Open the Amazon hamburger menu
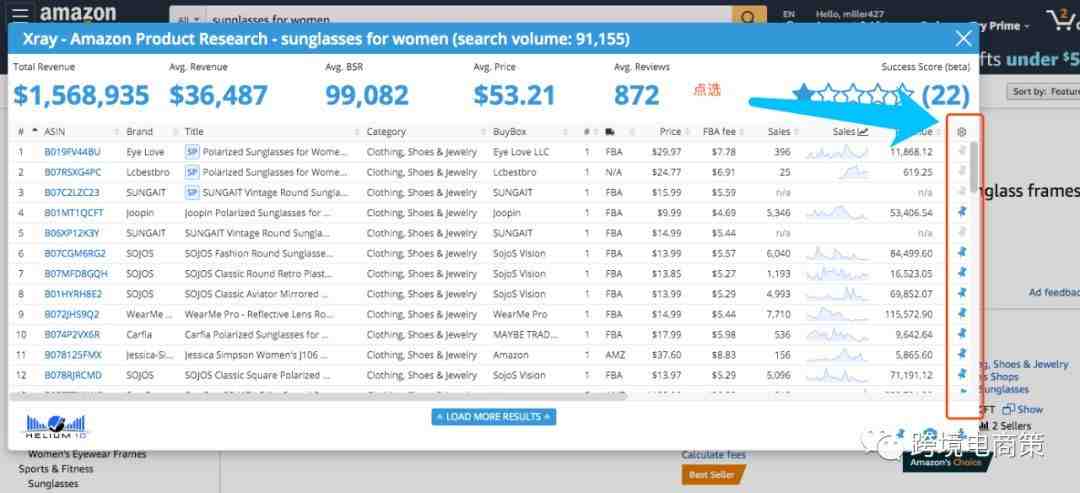This screenshot has height=493, width=1080. (20, 15)
